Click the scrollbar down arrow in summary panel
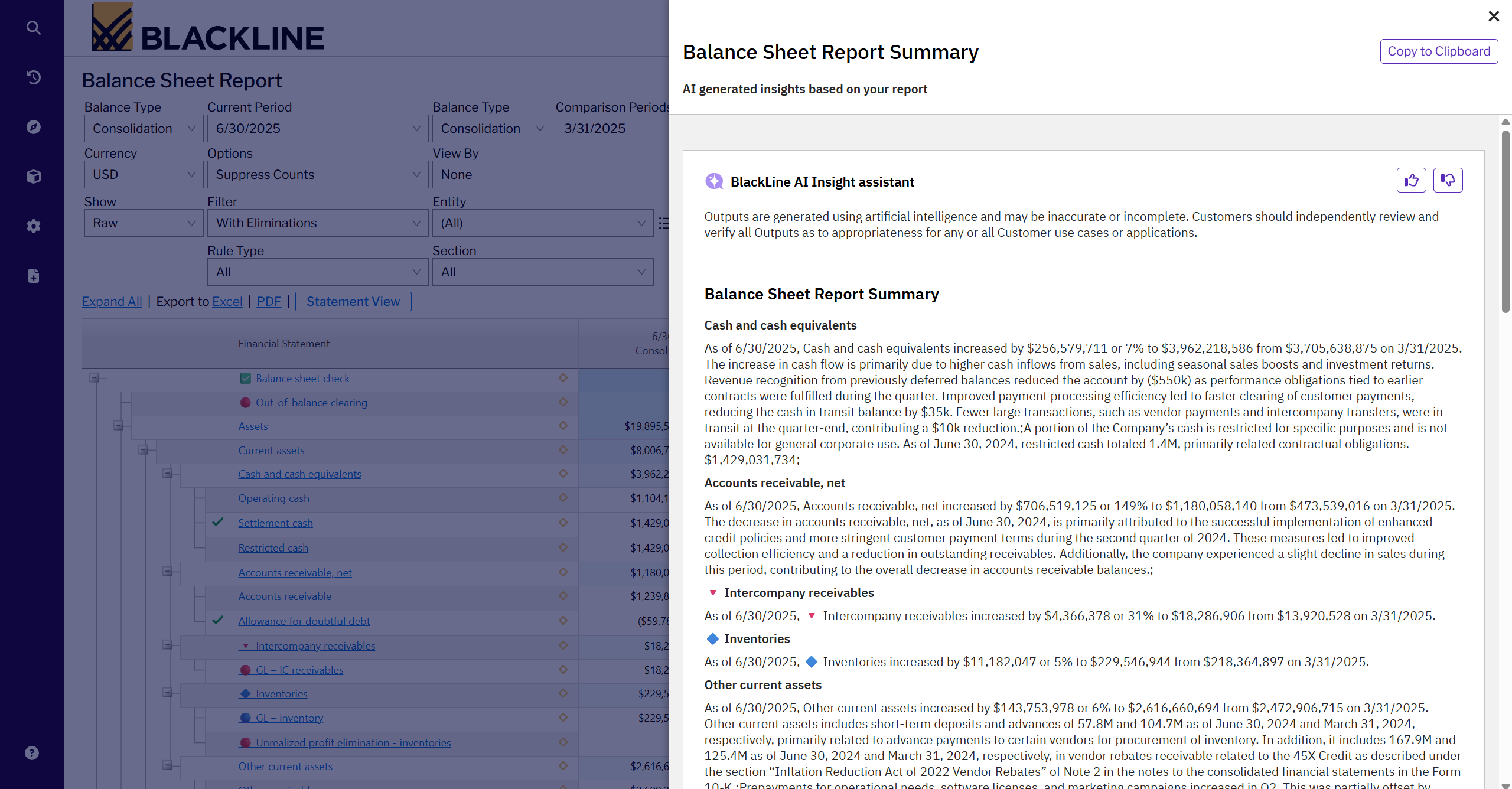Viewport: 1512px width, 789px height. tap(1506, 785)
